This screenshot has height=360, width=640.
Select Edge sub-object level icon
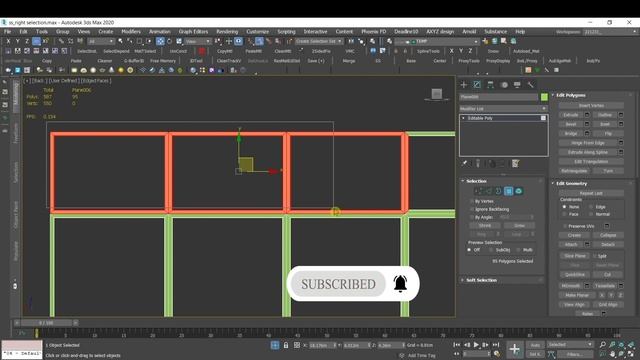(489, 191)
